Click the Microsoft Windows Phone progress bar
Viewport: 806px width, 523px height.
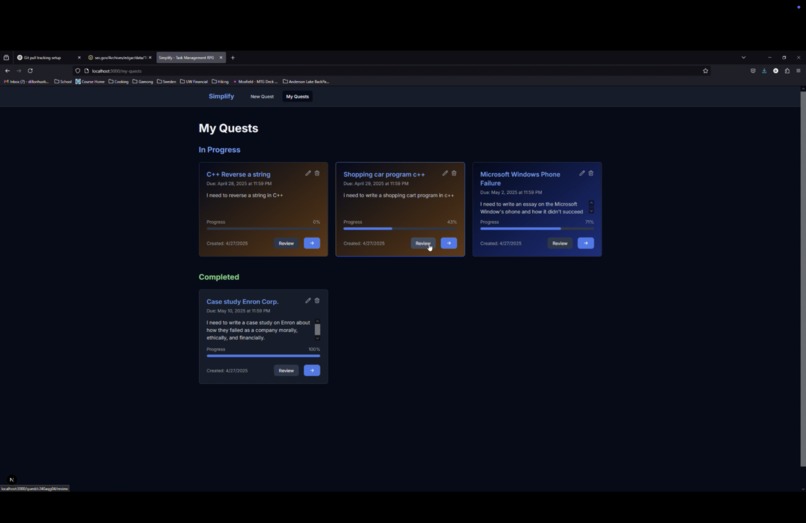(537, 228)
